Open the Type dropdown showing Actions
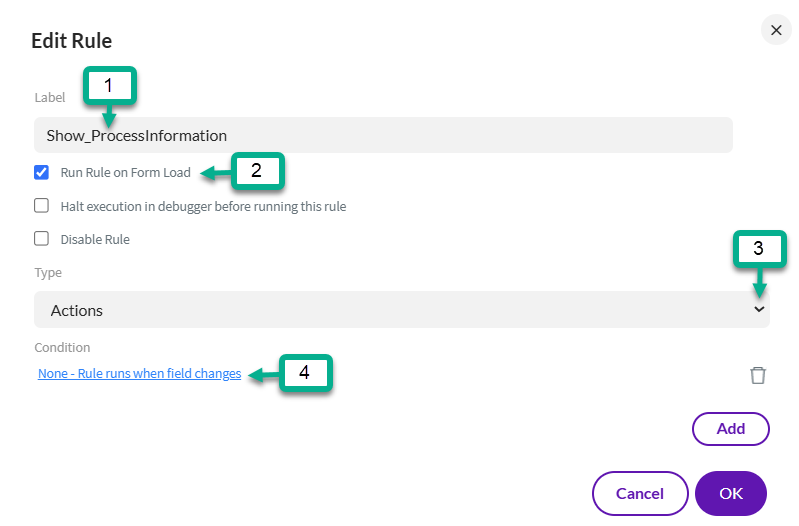The height and width of the screenshot is (526, 799). (x=400, y=310)
